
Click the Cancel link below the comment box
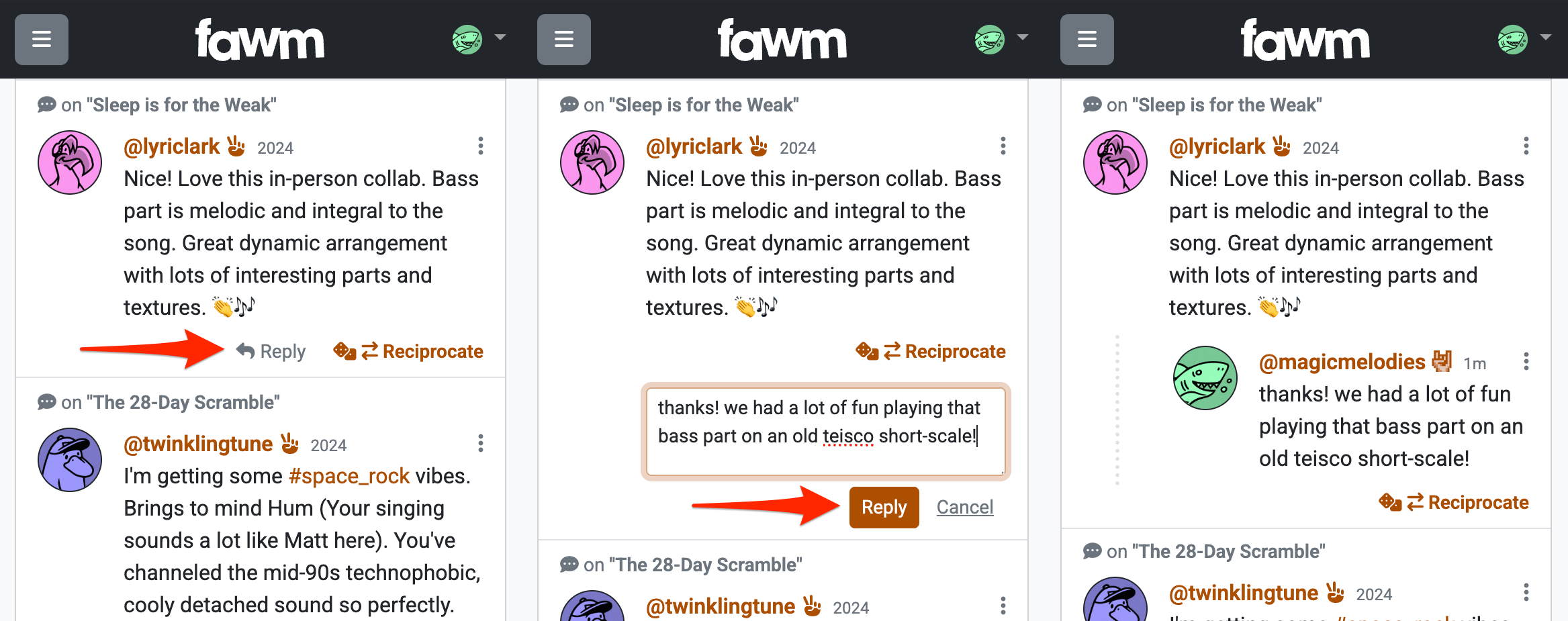965,508
